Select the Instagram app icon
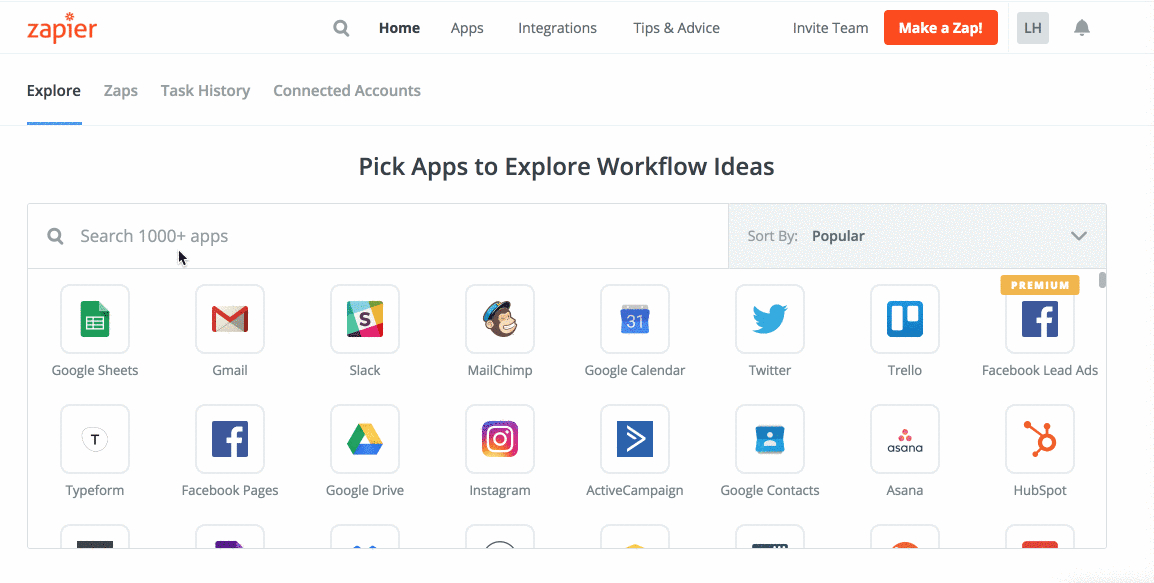The width and height of the screenshot is (1154, 583). coord(500,439)
